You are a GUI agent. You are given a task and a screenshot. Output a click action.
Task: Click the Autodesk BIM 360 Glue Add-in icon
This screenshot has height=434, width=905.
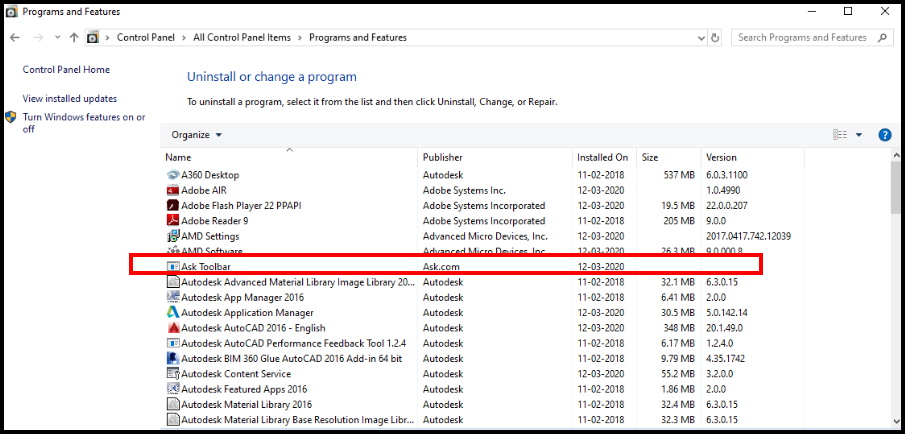pos(173,358)
